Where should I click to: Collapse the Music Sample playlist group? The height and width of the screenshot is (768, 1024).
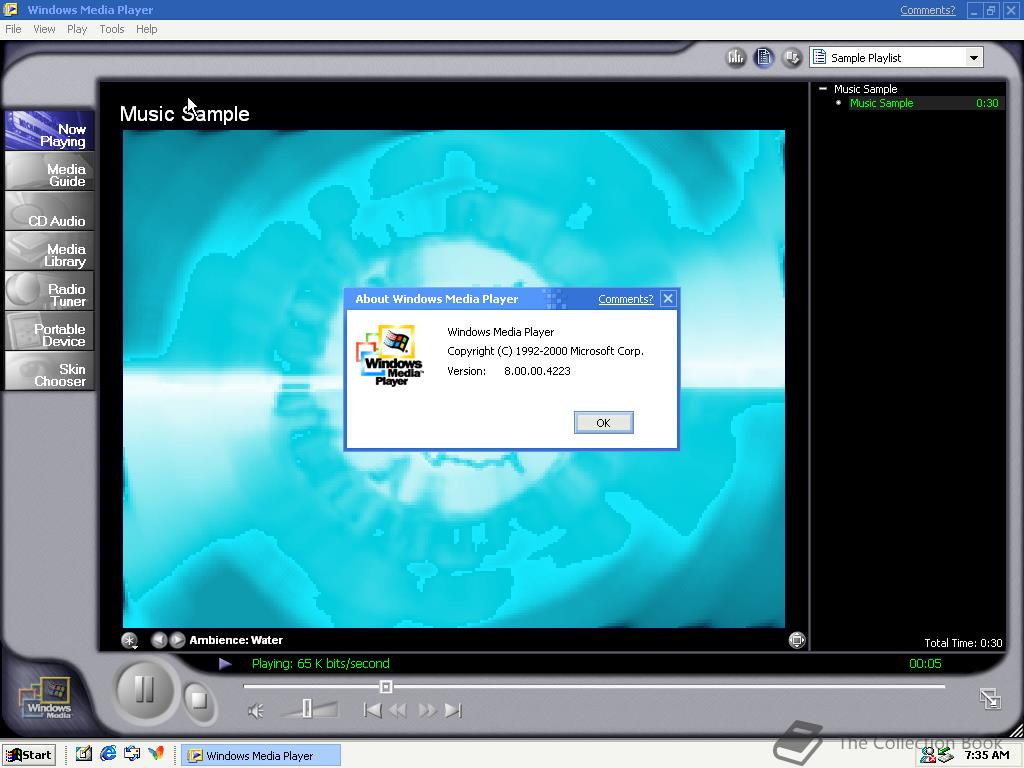point(823,89)
